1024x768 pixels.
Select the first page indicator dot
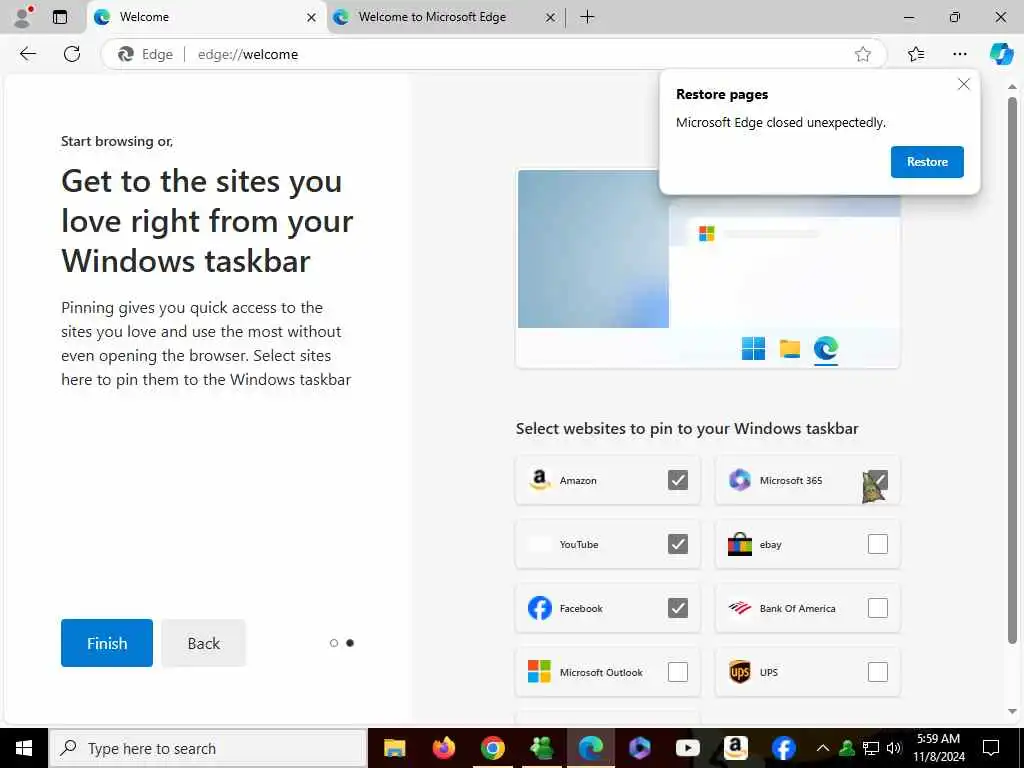[x=334, y=643]
